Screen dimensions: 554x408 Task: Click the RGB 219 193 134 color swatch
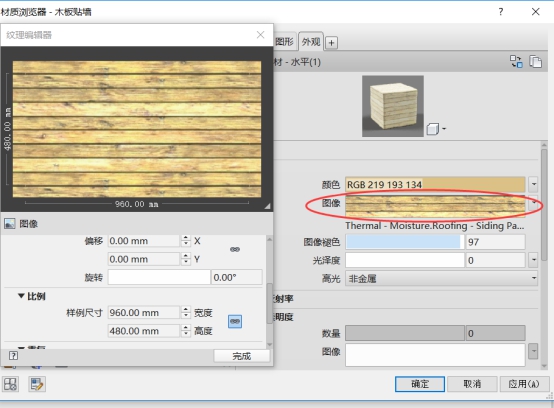tap(435, 184)
